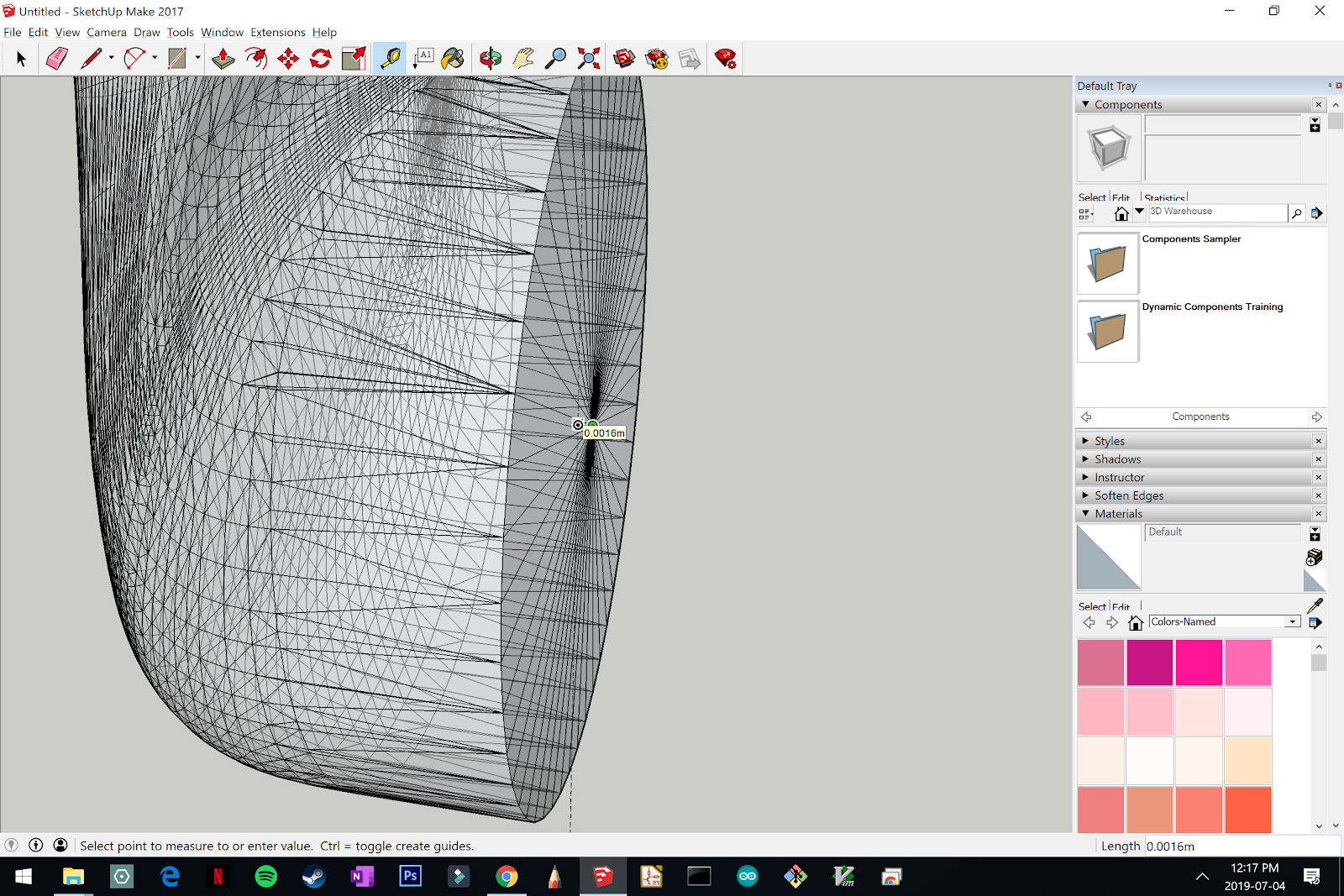Choose the Paint Bucket tool
Screen dimensions: 1344x896
pos(452,58)
